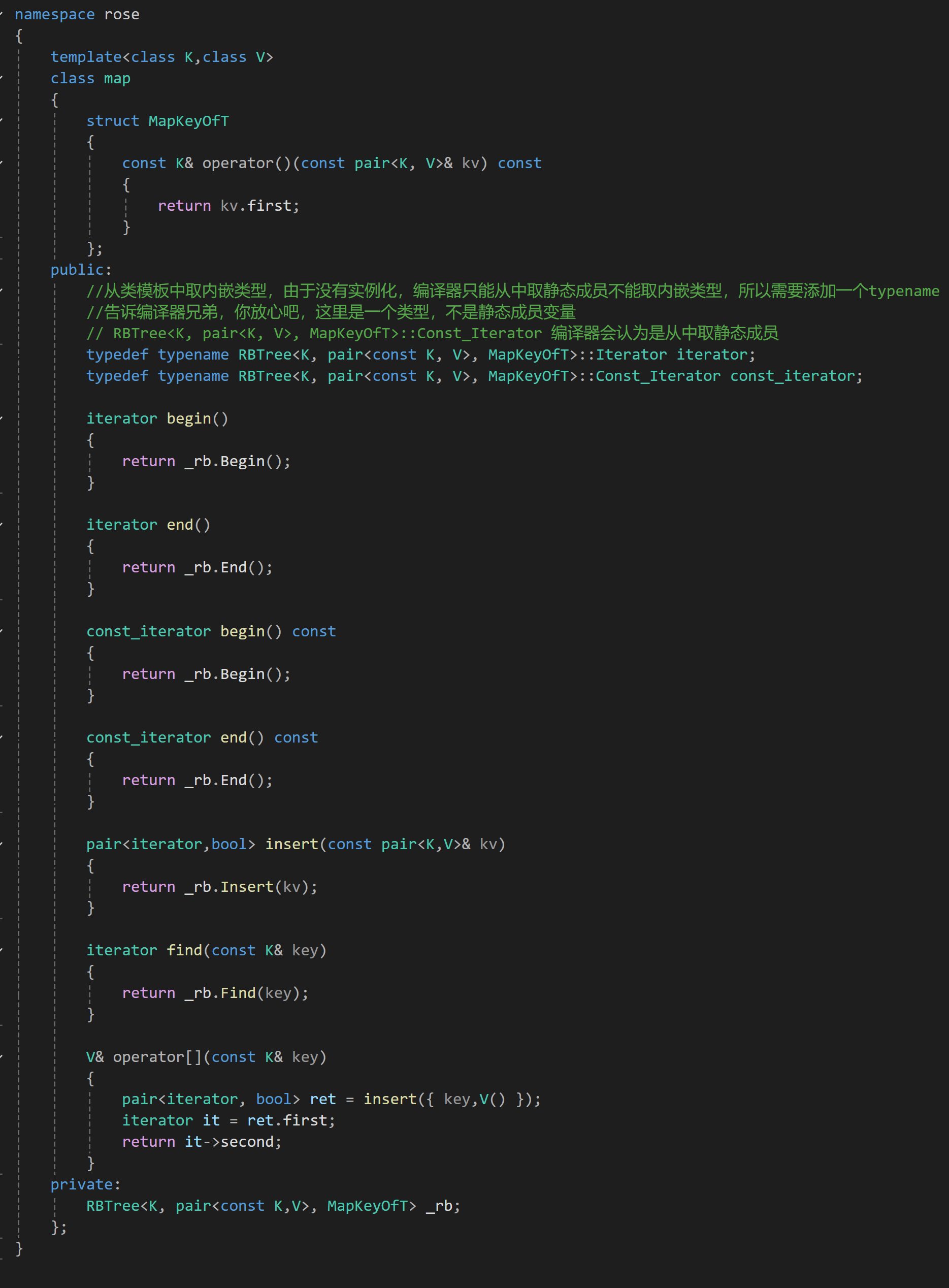949x1288 pixels.
Task: Click the non-const 'iterator begin()' signature
Action: pos(157,418)
